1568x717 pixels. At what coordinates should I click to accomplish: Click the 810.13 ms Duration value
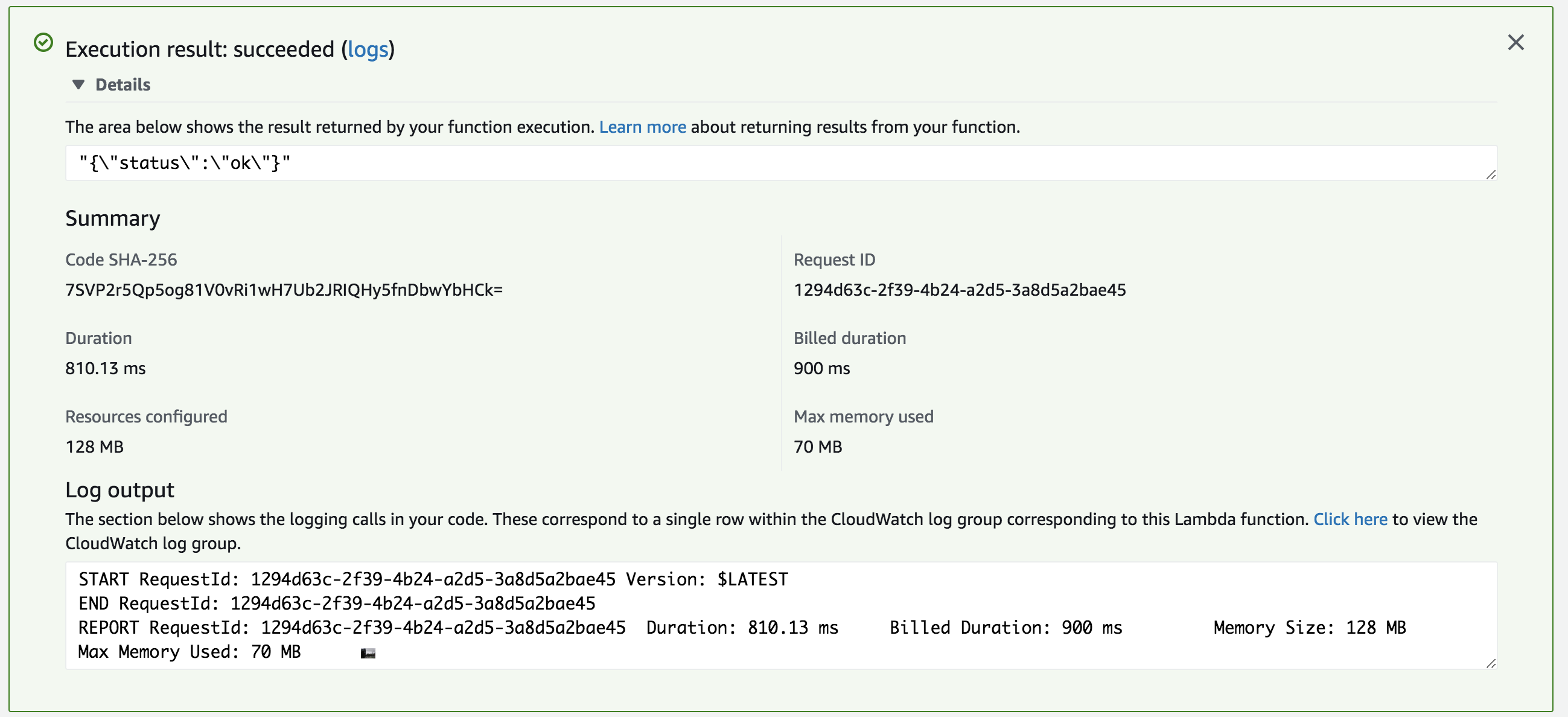[x=105, y=368]
